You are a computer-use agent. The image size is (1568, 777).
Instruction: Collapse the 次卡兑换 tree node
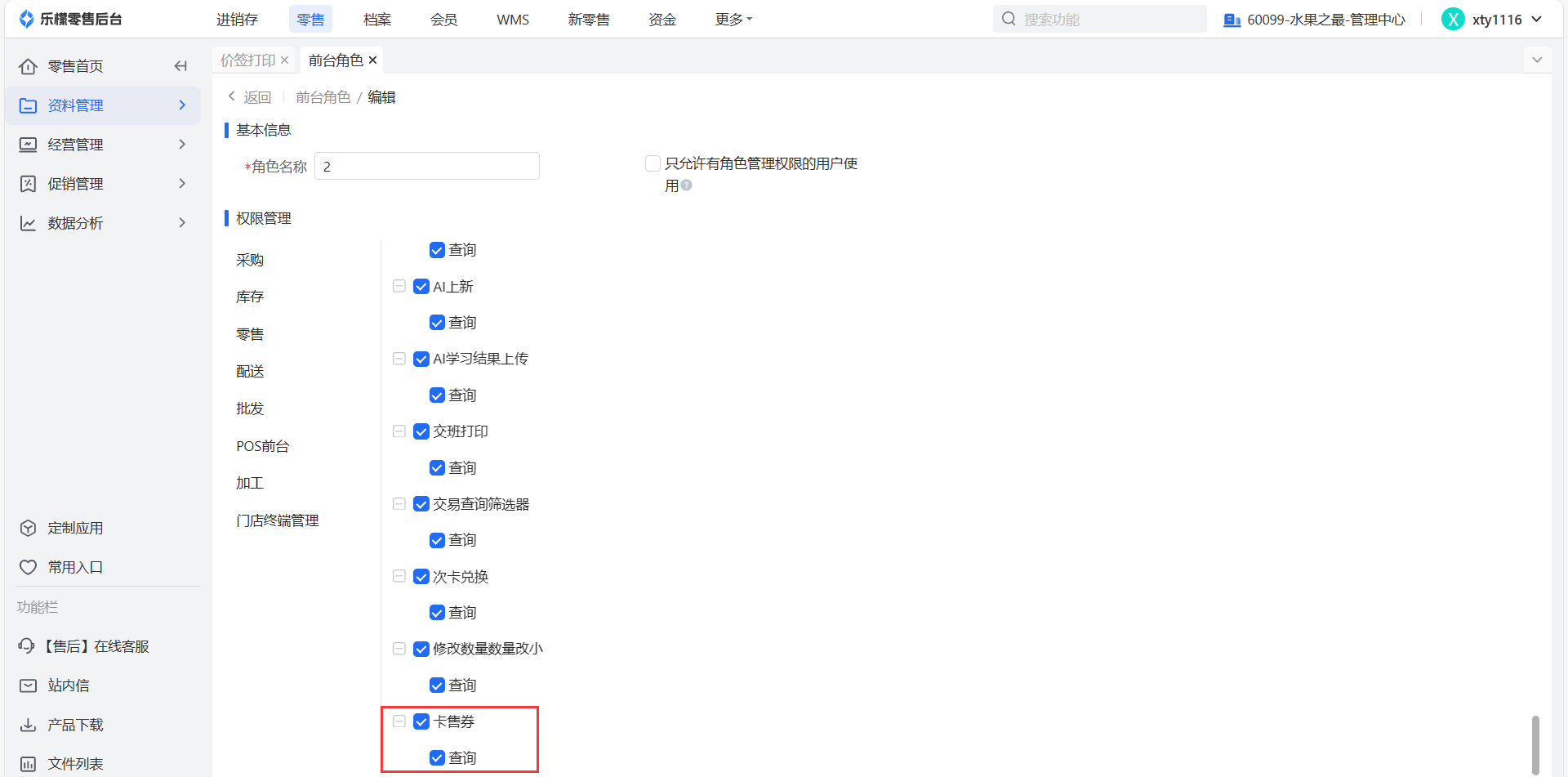click(x=399, y=577)
